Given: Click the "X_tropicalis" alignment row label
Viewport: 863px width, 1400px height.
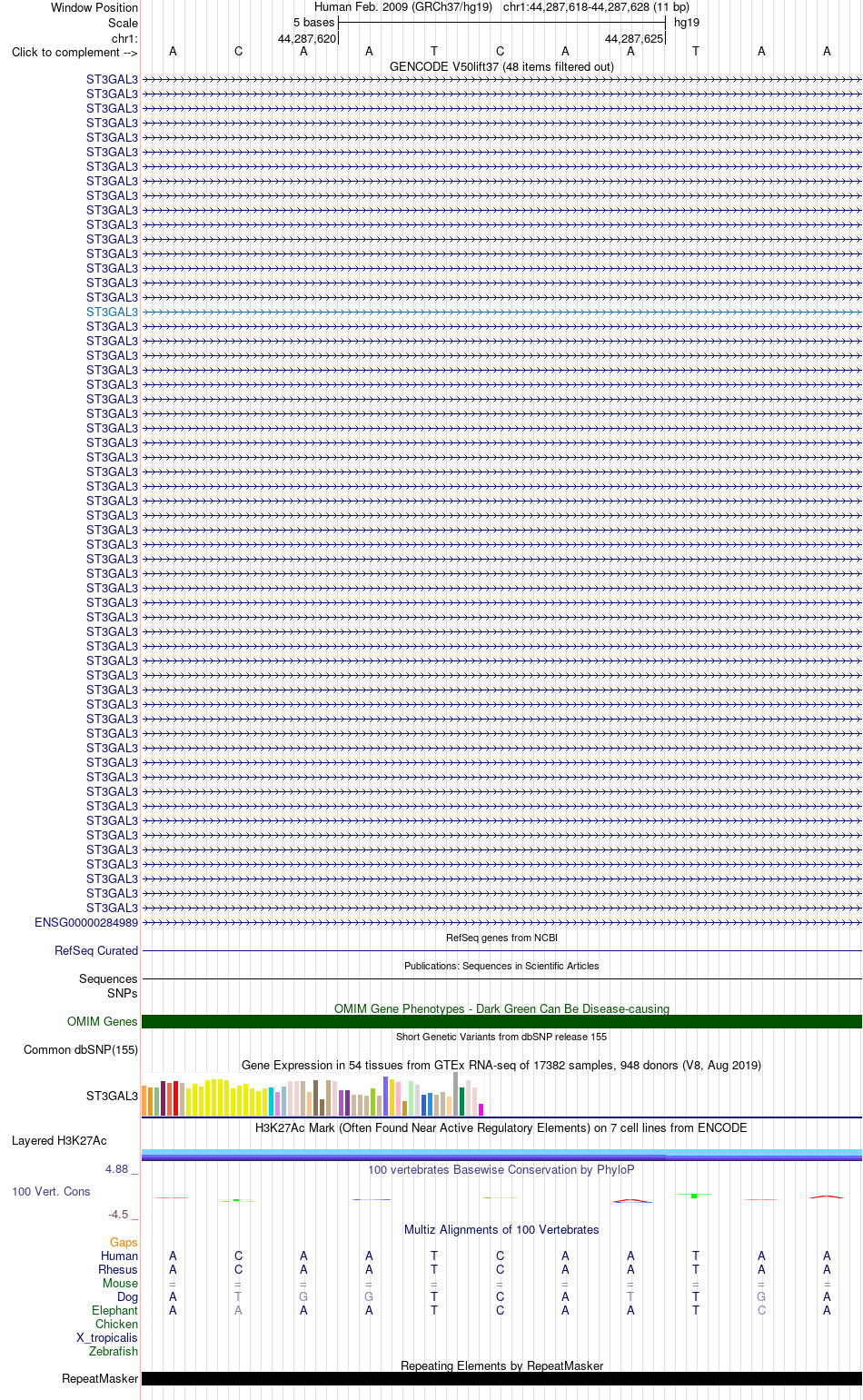Looking at the screenshot, I should (x=107, y=1337).
